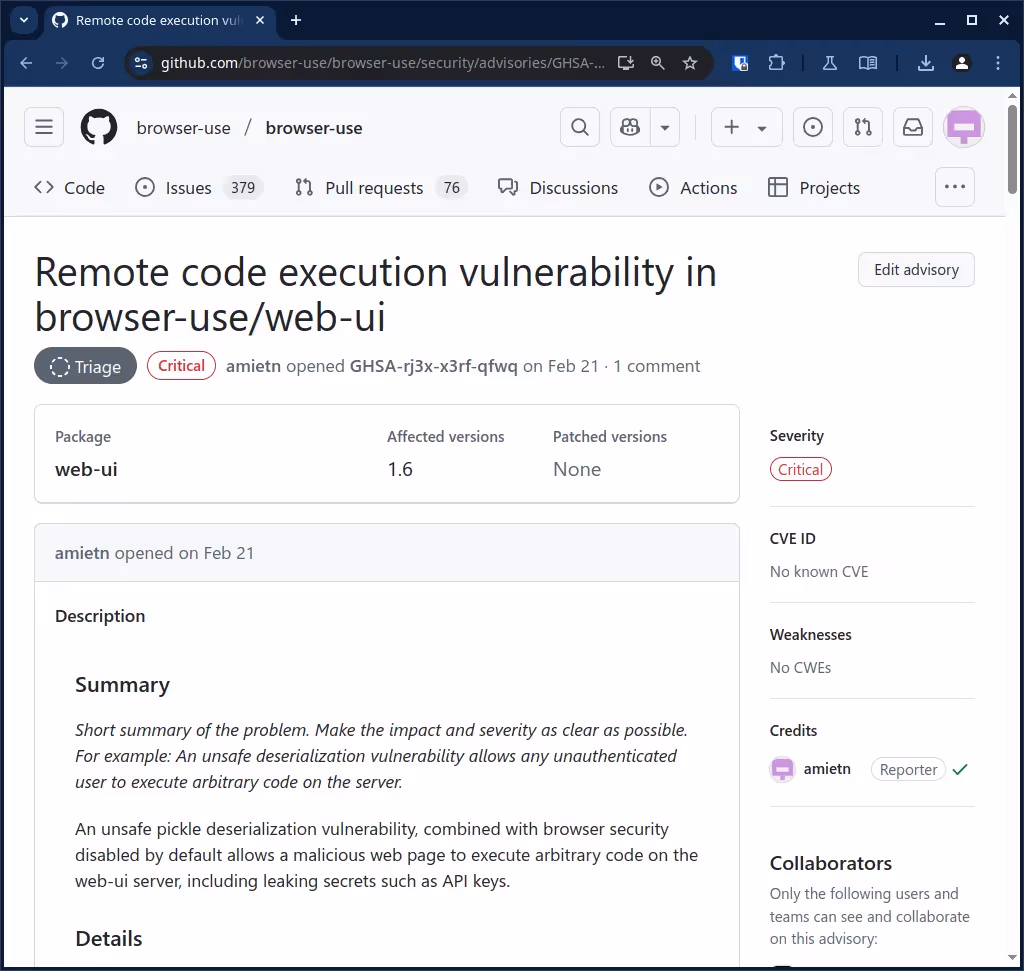Open GitHub Copilot chat

click(630, 127)
